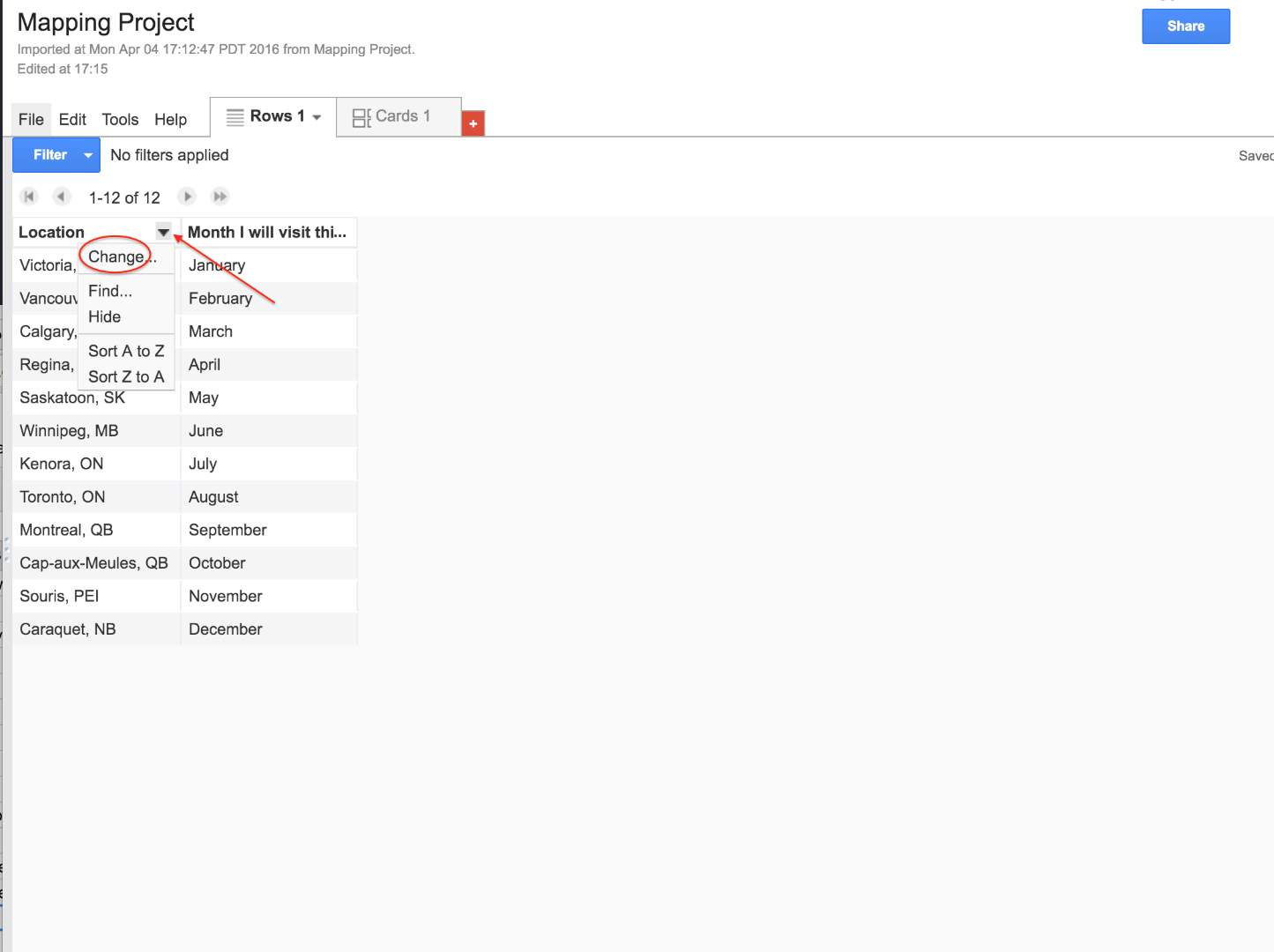The height and width of the screenshot is (952, 1274).
Task: Jump to the first page of rows
Action: coord(29,196)
